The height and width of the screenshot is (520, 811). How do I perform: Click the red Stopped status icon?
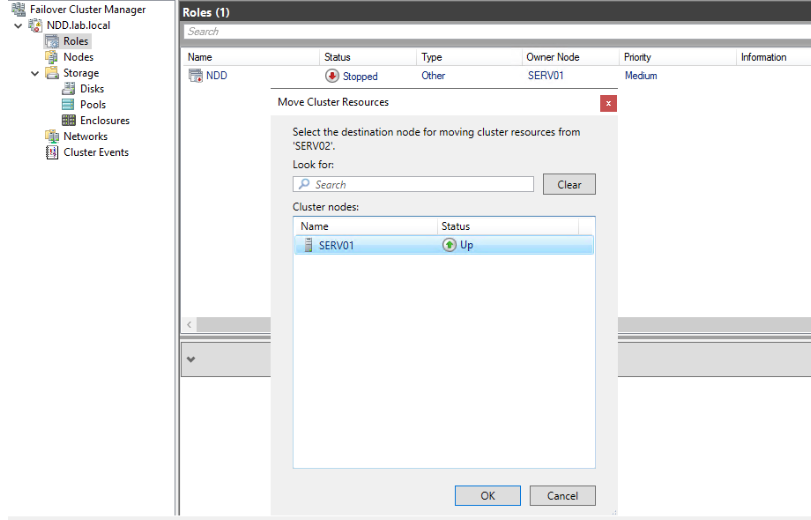tap(332, 76)
